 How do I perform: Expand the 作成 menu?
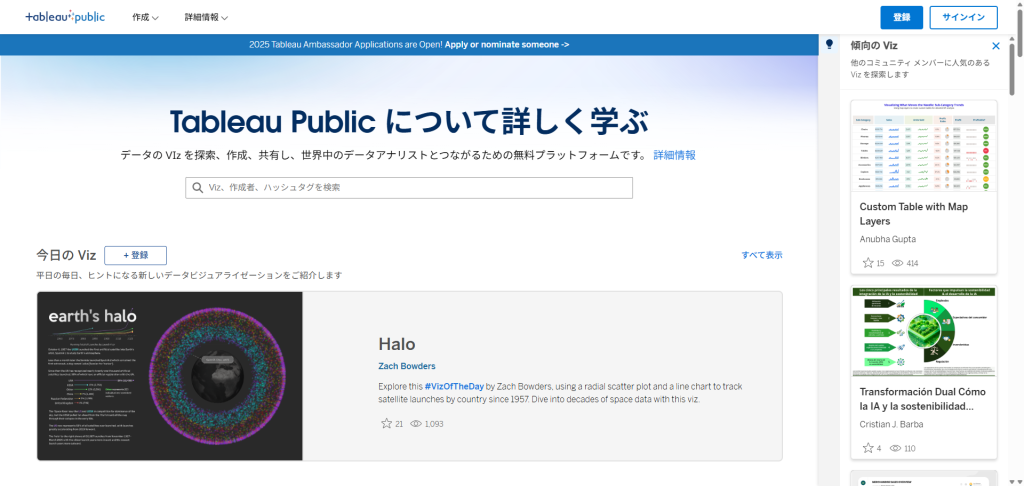[145, 18]
